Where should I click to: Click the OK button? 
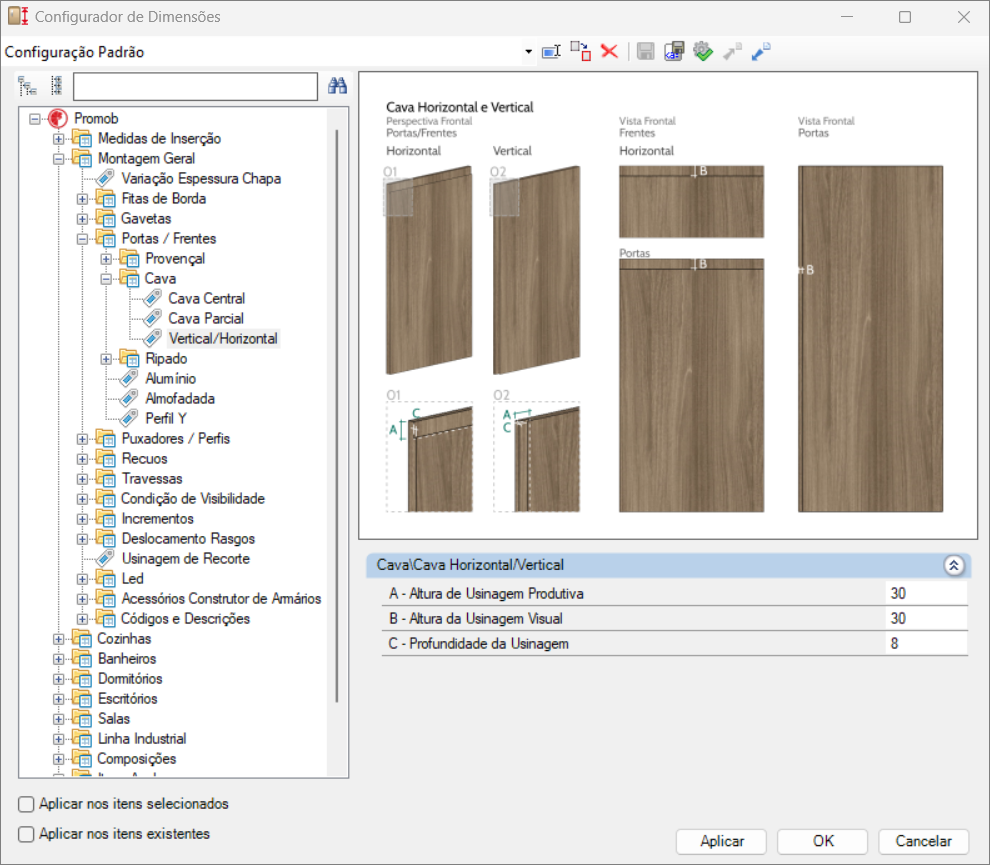[x=823, y=841]
